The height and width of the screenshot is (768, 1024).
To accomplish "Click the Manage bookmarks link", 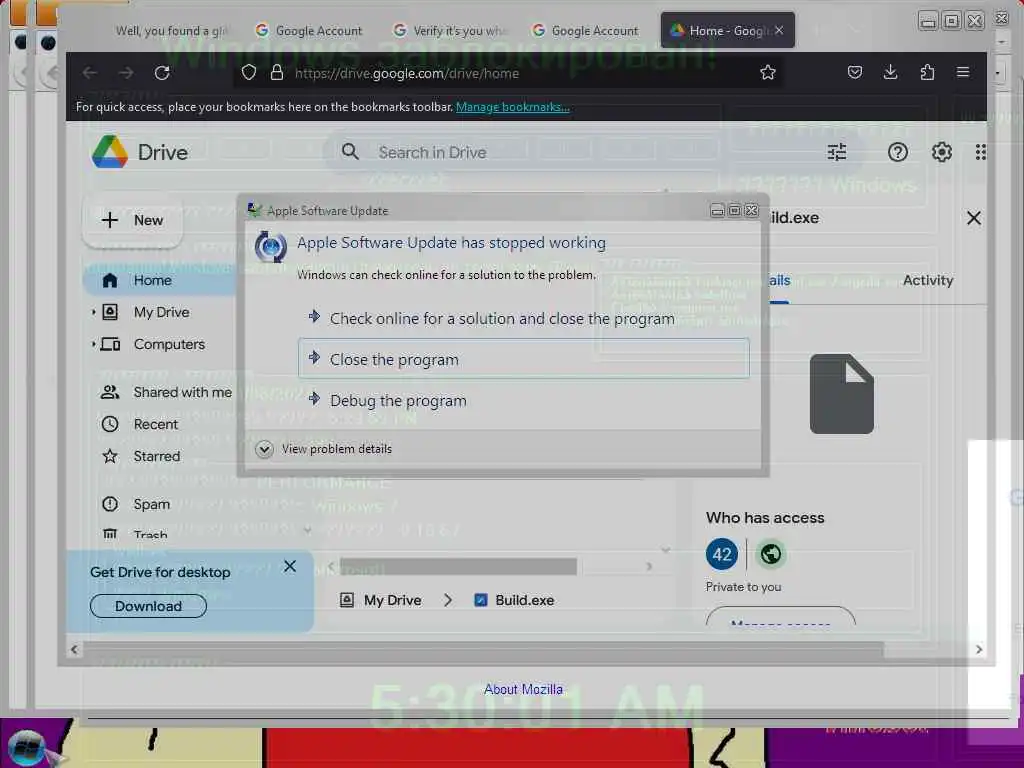I will point(513,107).
